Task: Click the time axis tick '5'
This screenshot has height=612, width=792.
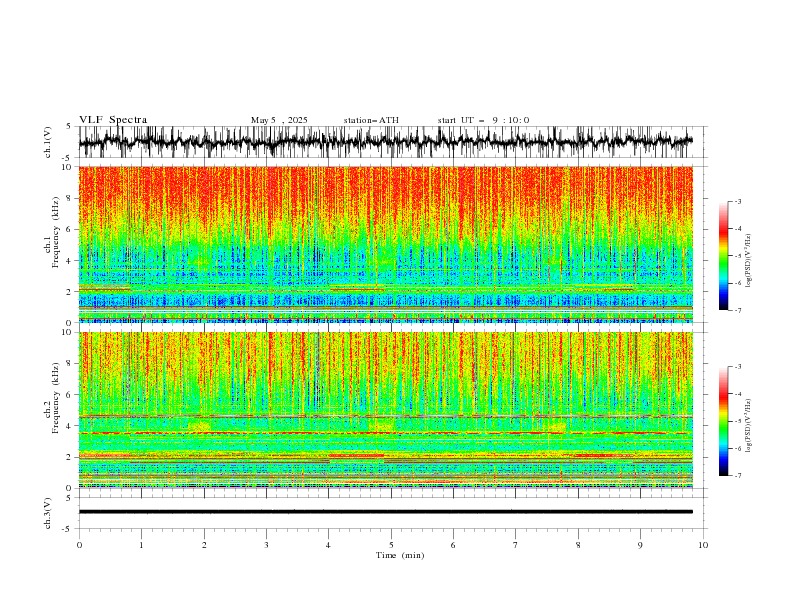Action: pyautogui.click(x=391, y=545)
